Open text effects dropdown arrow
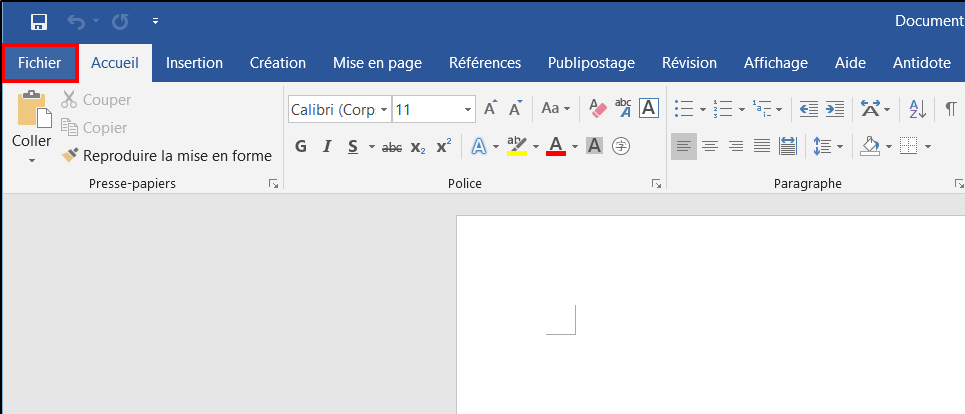The height and width of the screenshot is (414, 965). coord(496,146)
